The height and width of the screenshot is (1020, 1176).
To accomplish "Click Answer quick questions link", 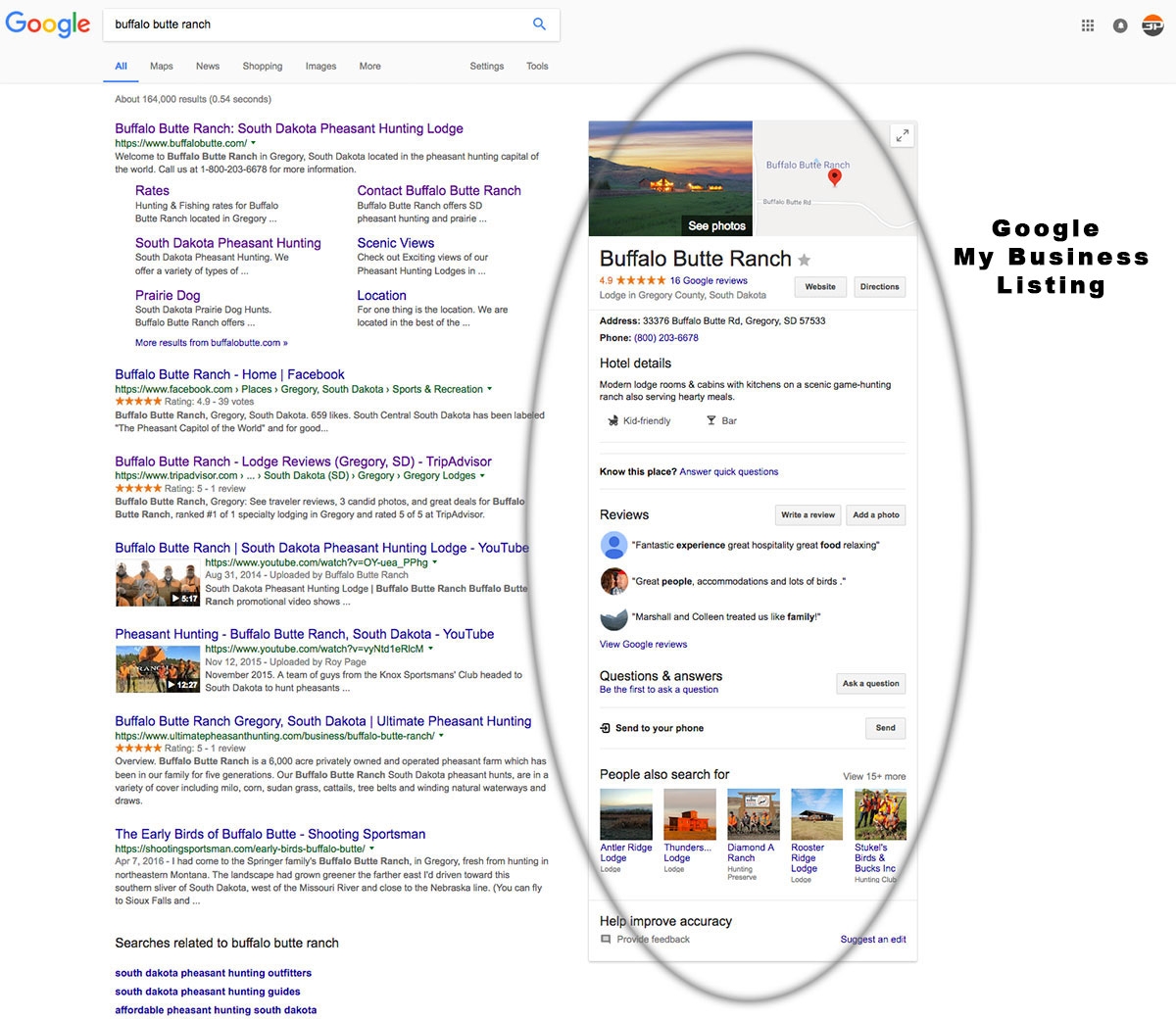I will [729, 471].
